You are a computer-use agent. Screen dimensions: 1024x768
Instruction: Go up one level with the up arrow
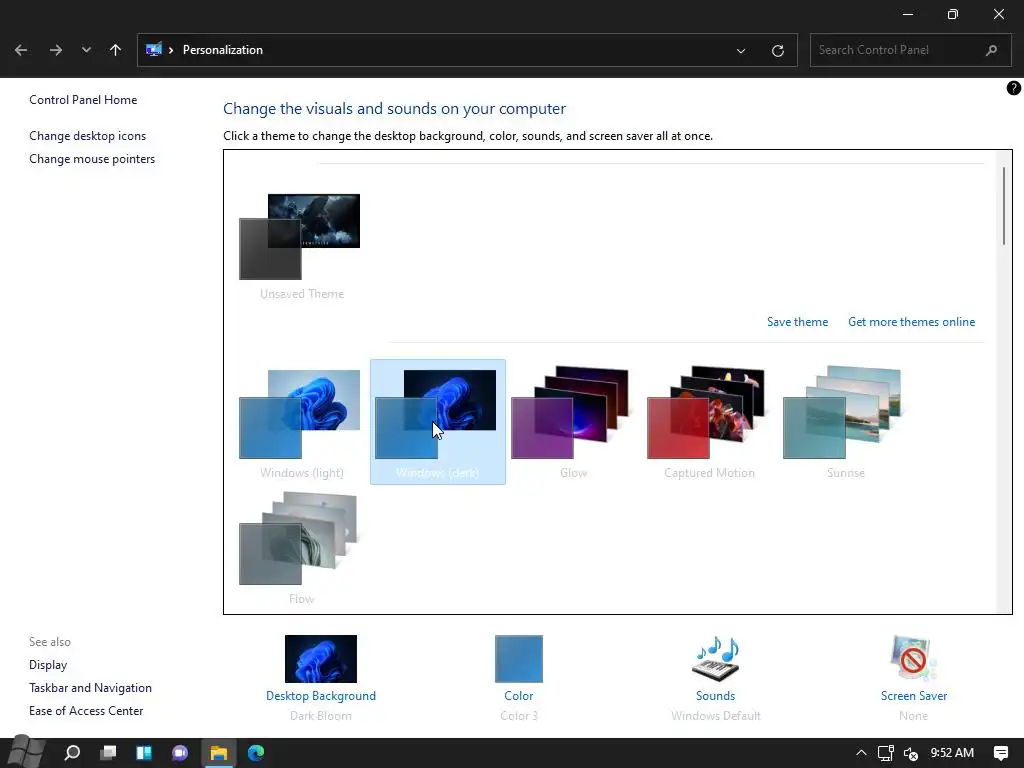[116, 50]
